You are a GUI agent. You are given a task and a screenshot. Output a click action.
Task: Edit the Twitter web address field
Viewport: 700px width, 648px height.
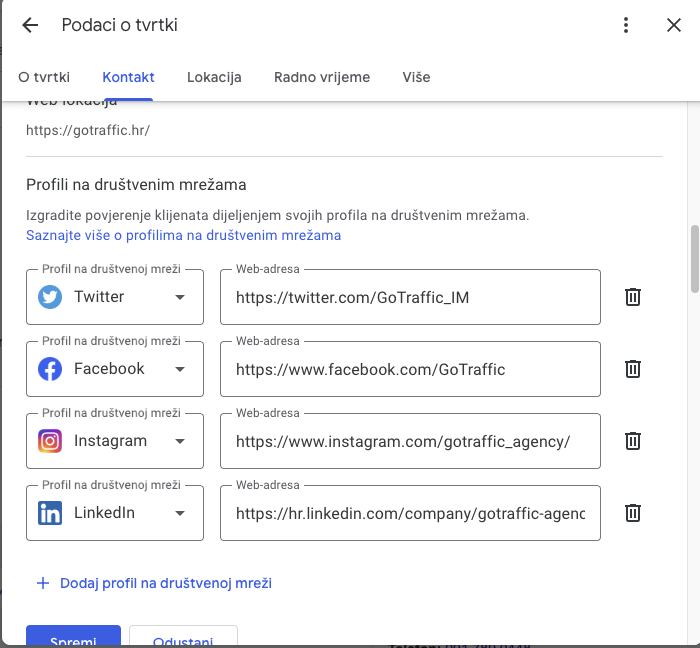point(410,297)
